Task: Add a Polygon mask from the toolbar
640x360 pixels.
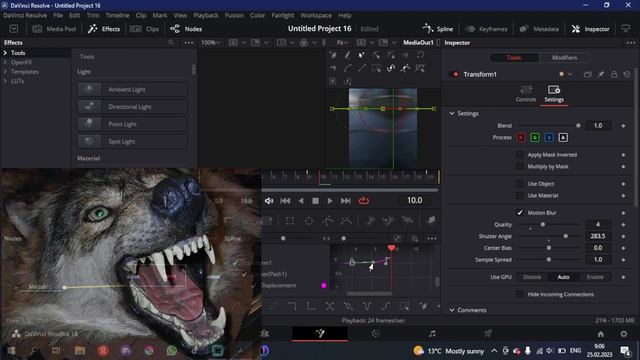Action: (x=328, y=221)
